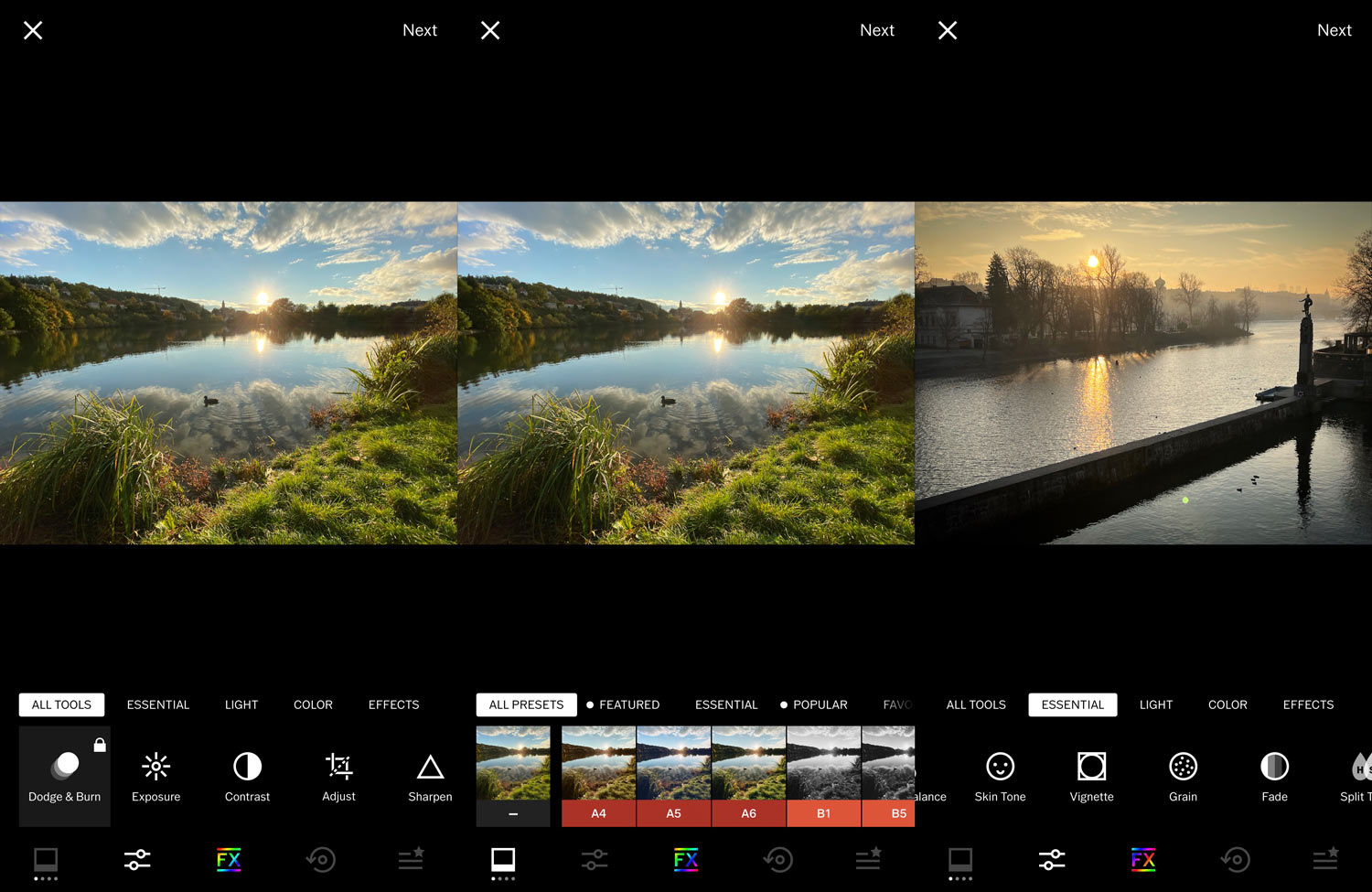Open the Skin Tone tool
This screenshot has height=892, width=1372.
(1000, 776)
